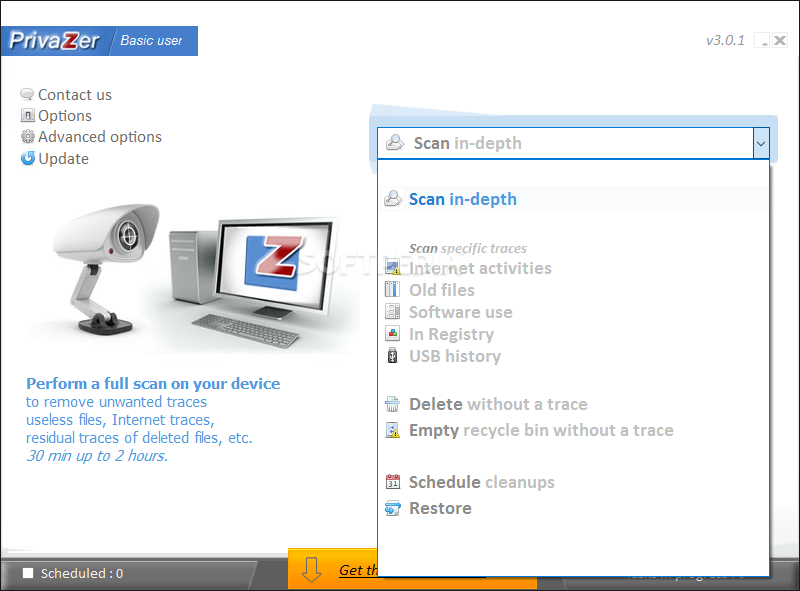Image resolution: width=800 pixels, height=591 pixels.
Task: Choose Software use from the dropdown list
Action: coord(460,312)
